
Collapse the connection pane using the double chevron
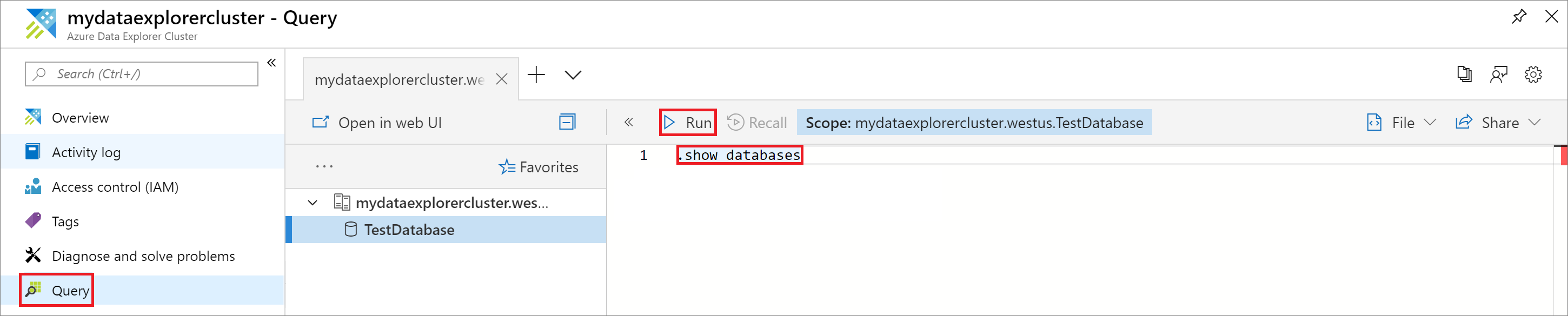point(628,123)
